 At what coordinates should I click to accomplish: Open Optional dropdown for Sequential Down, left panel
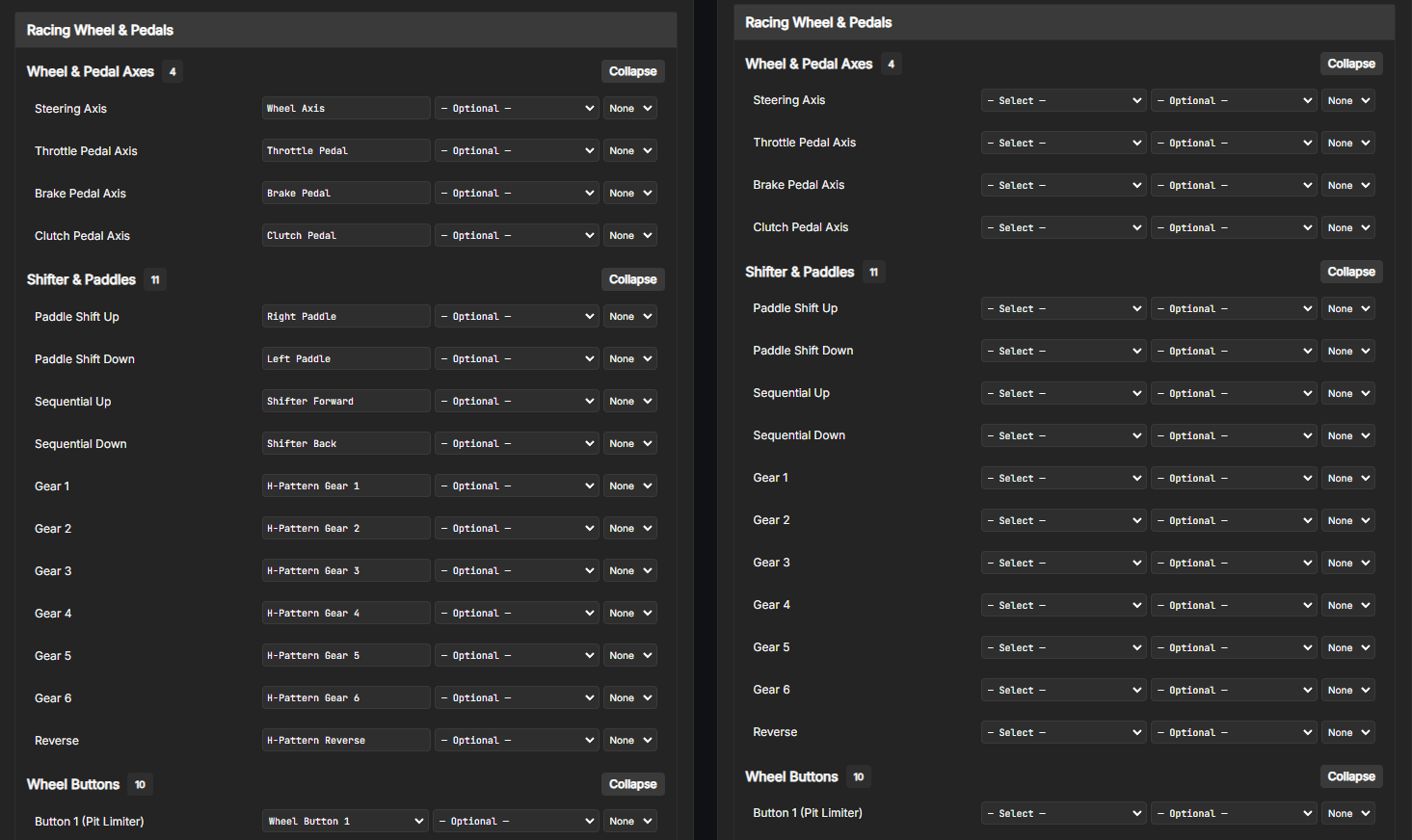(x=518, y=443)
